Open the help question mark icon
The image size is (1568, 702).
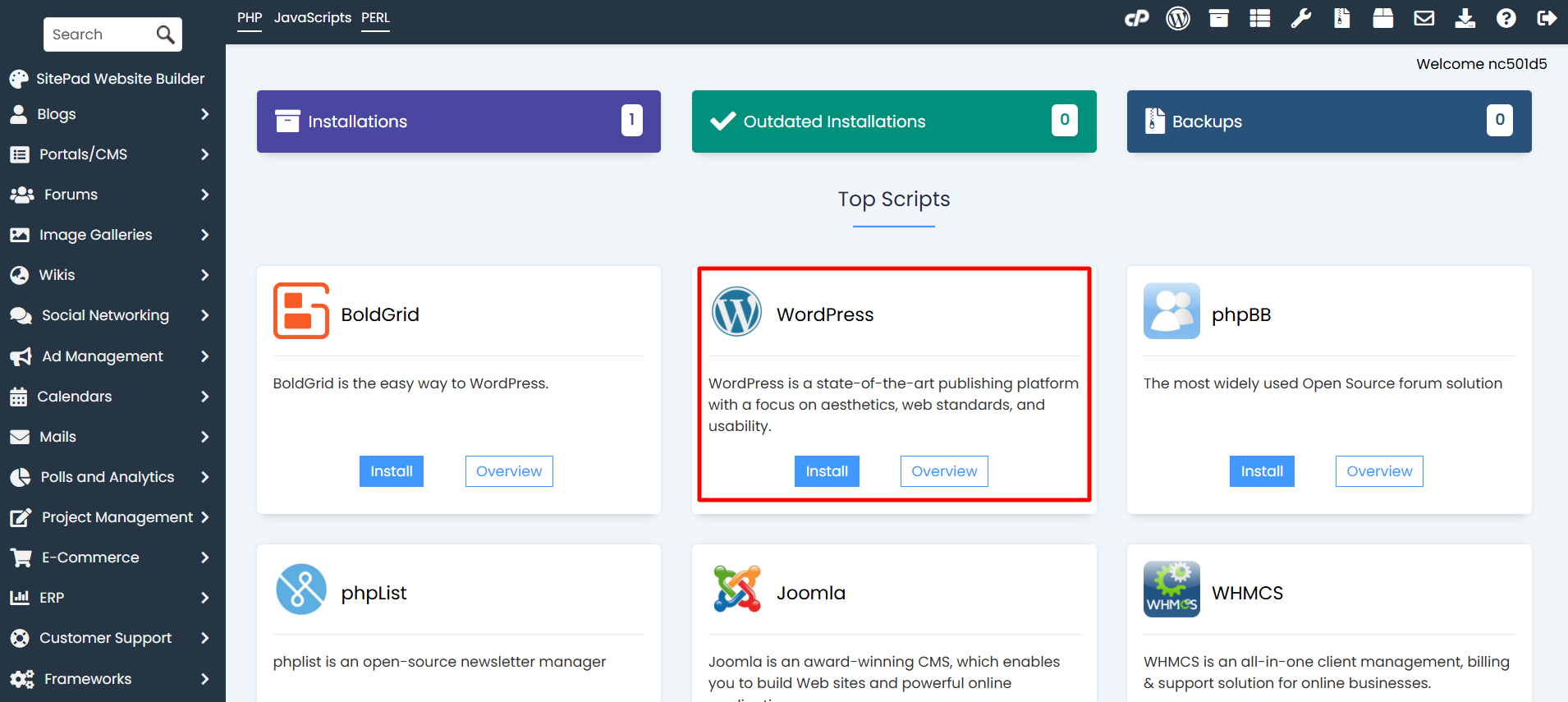[x=1506, y=18]
